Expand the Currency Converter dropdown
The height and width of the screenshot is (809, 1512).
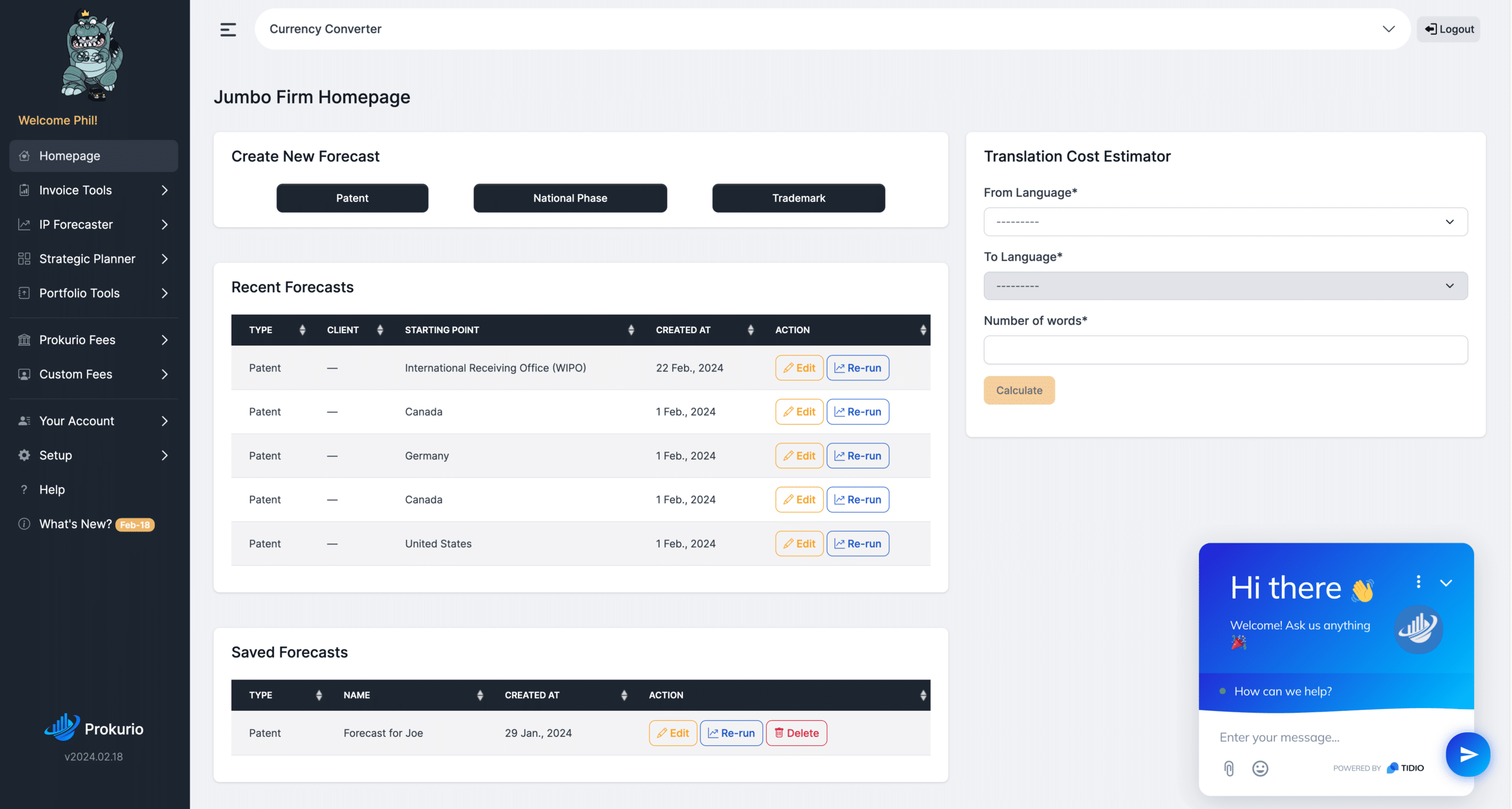1389,29
